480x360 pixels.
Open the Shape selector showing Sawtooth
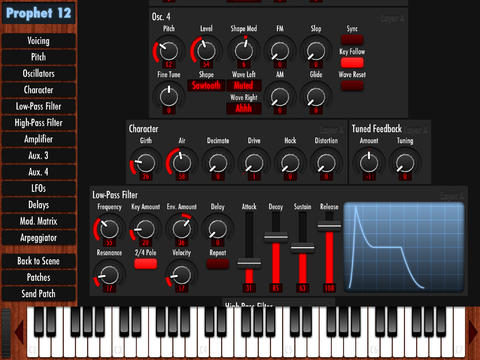tap(206, 85)
